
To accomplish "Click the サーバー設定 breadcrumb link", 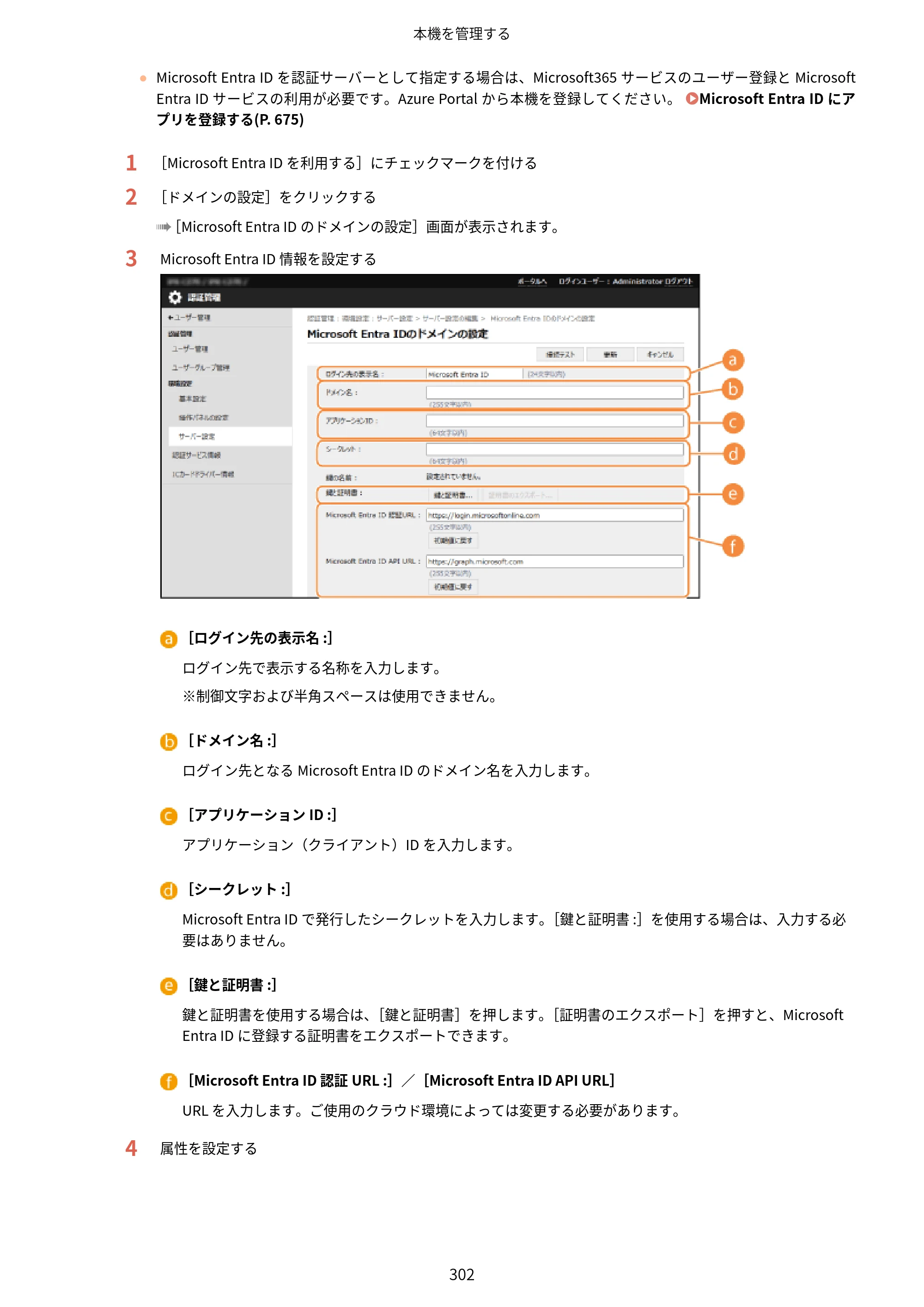I will coord(395,318).
